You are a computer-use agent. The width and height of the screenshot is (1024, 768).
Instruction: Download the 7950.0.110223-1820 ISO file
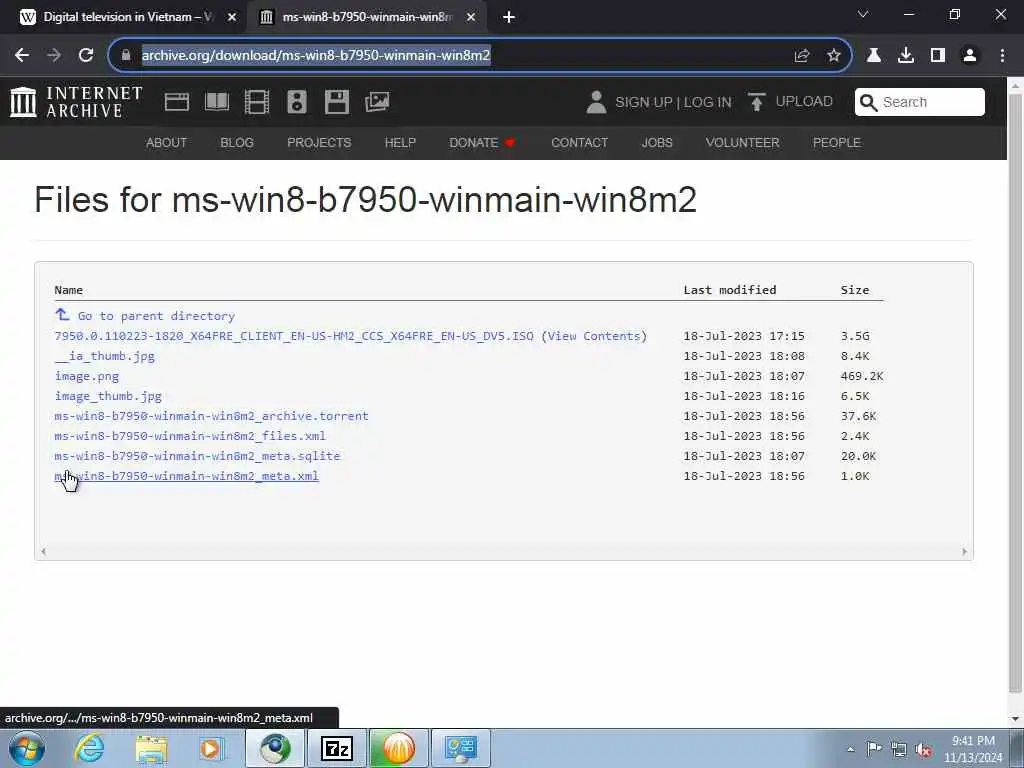tap(294, 336)
